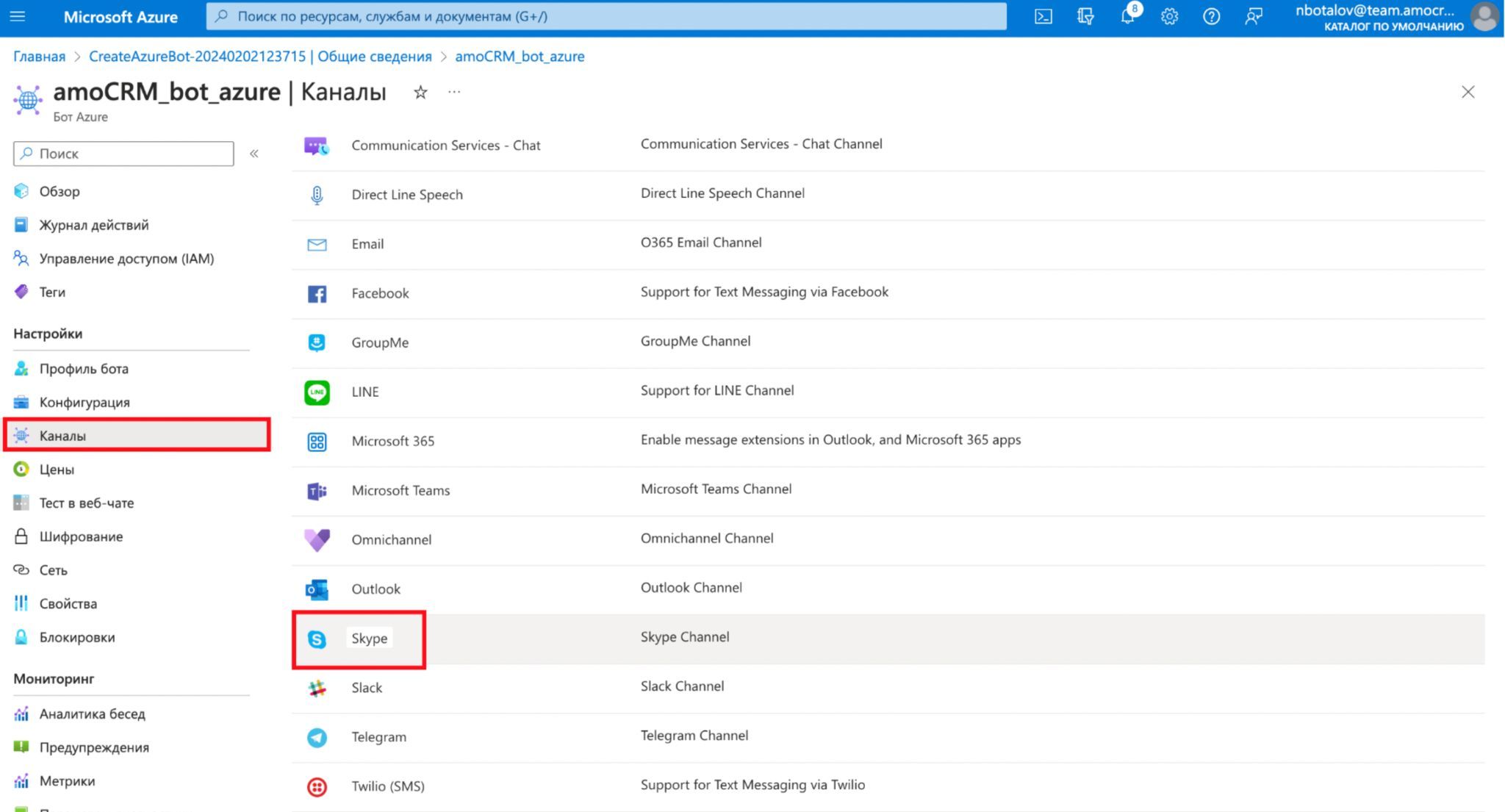Open the feedback icon in the top bar
The height and width of the screenshot is (812, 1505).
pos(1254,16)
